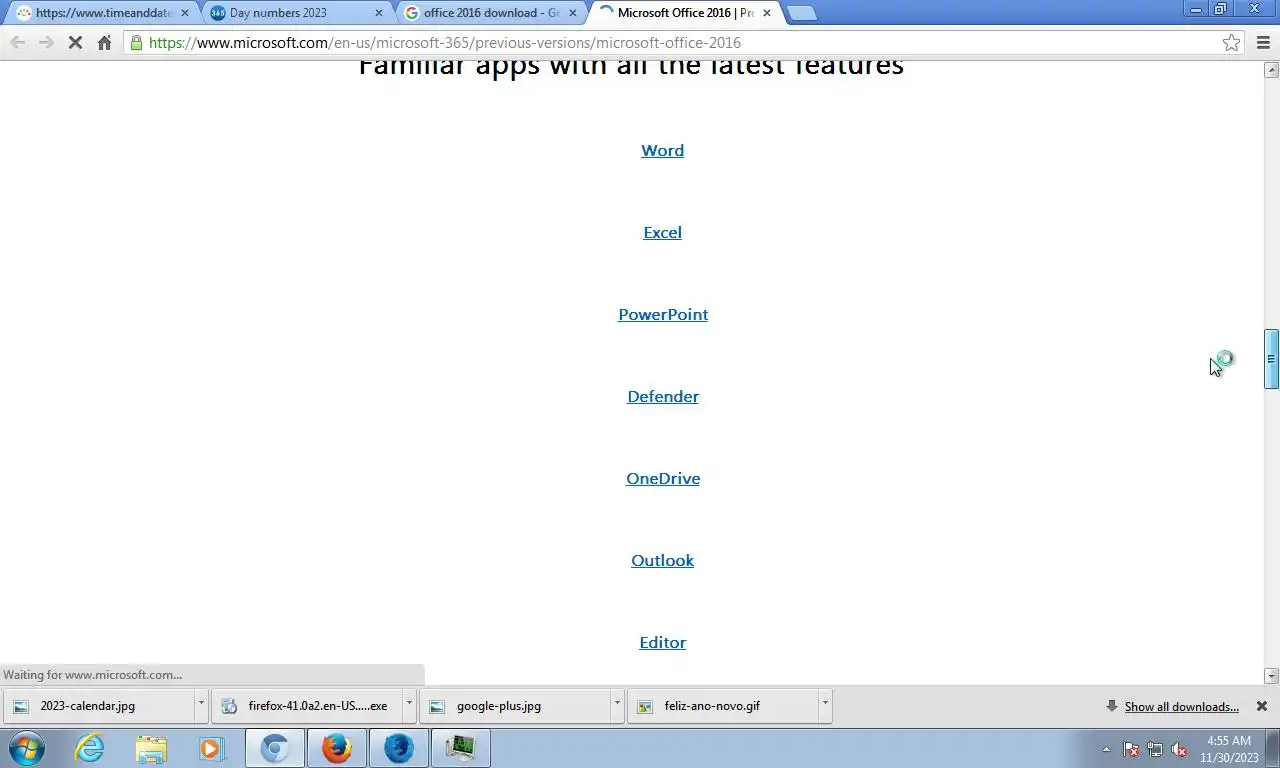The height and width of the screenshot is (768, 1280).
Task: Open the Outlook link
Action: (x=662, y=560)
